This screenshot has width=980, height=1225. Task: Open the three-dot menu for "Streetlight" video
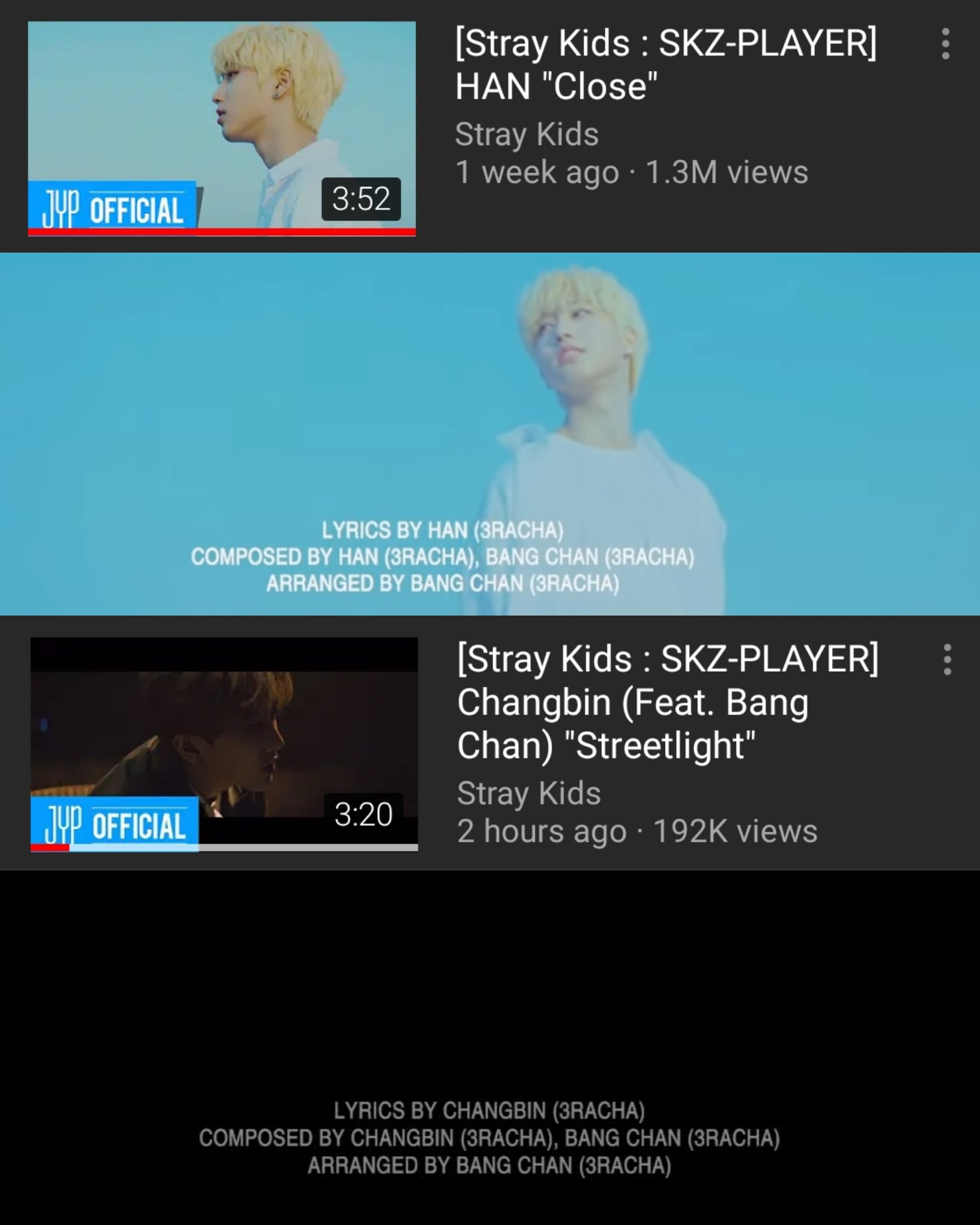947,660
